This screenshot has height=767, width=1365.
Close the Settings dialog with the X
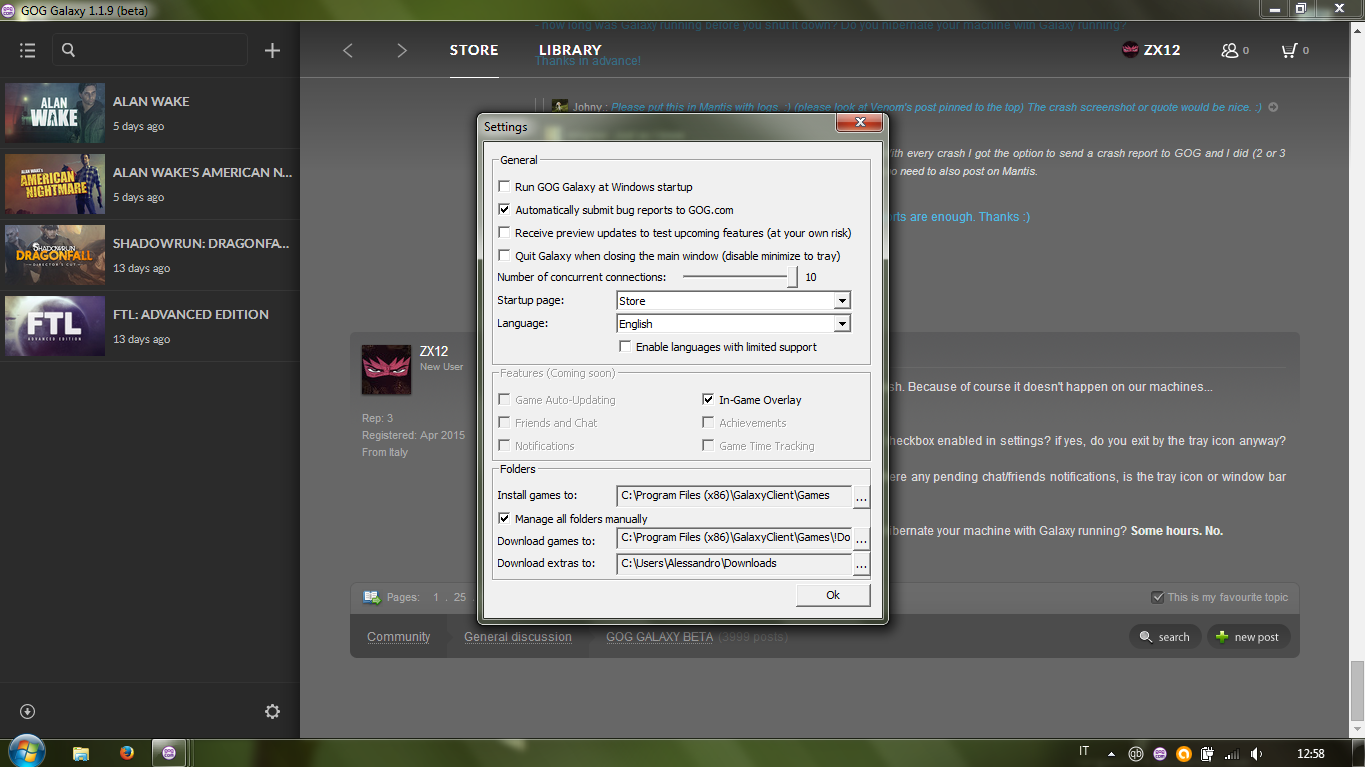(x=859, y=123)
